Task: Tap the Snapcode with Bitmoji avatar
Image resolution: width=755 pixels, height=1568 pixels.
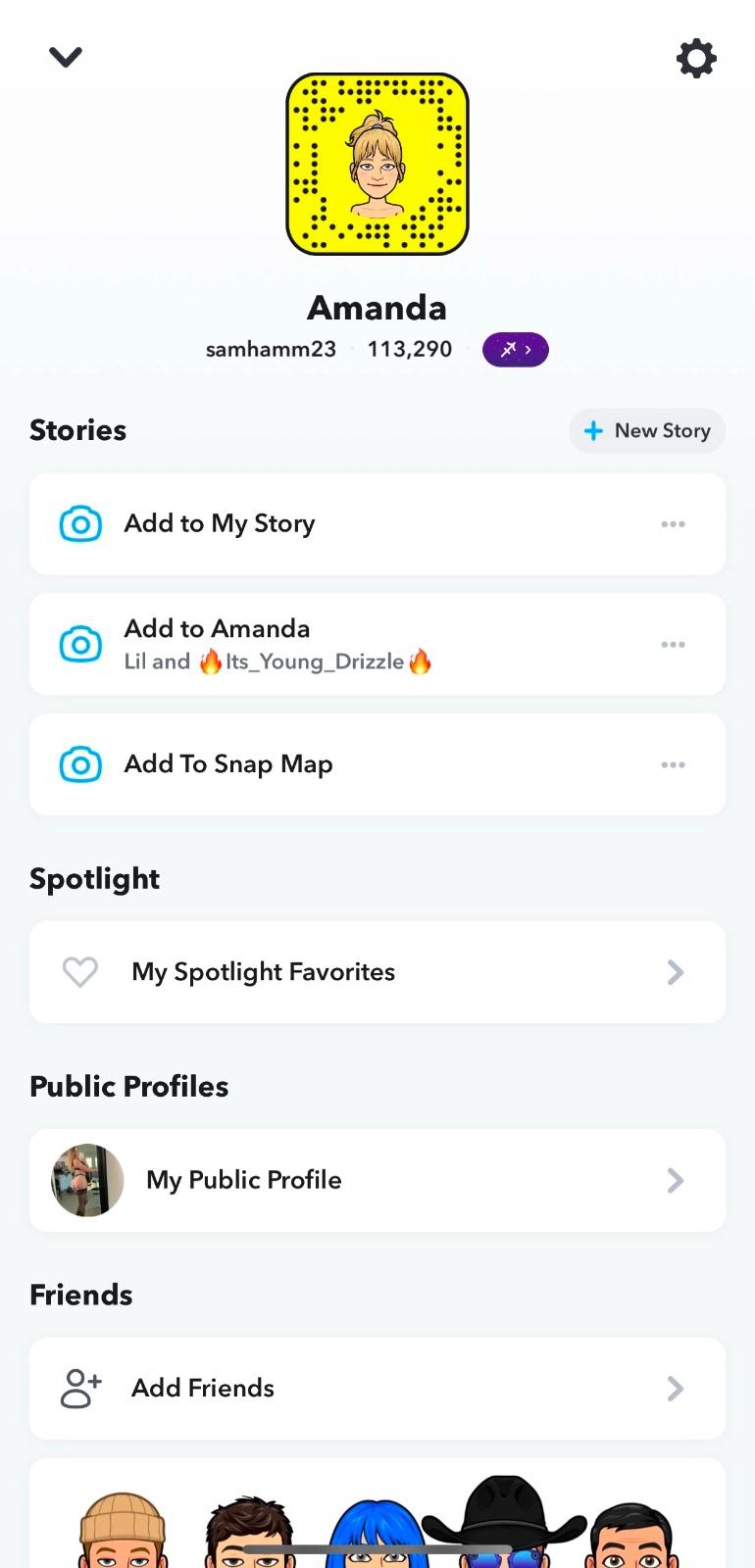Action: click(377, 164)
